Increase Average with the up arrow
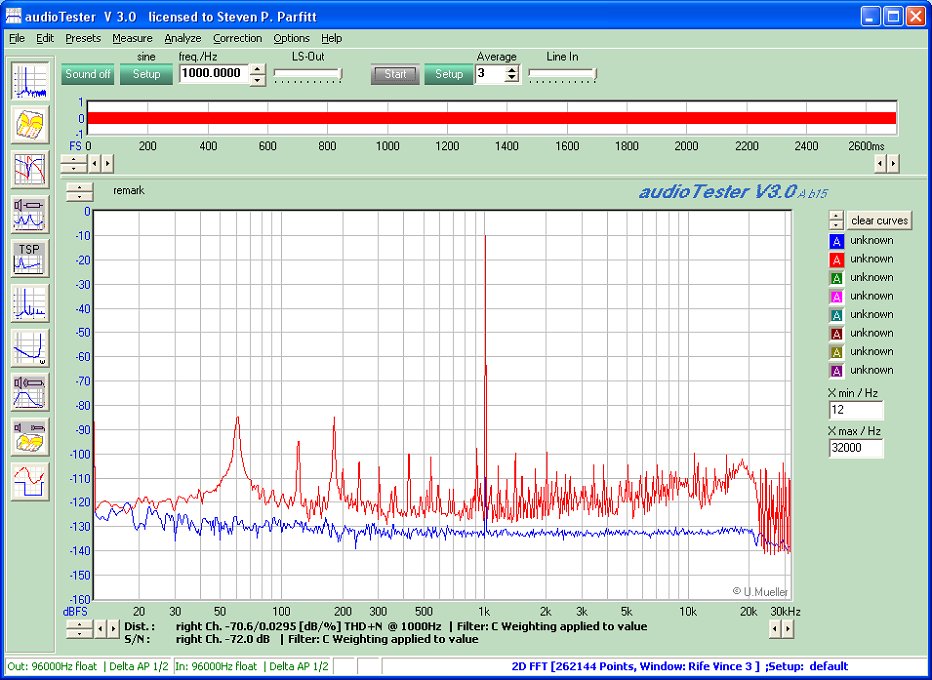This screenshot has height=680, width=932. 512,69
